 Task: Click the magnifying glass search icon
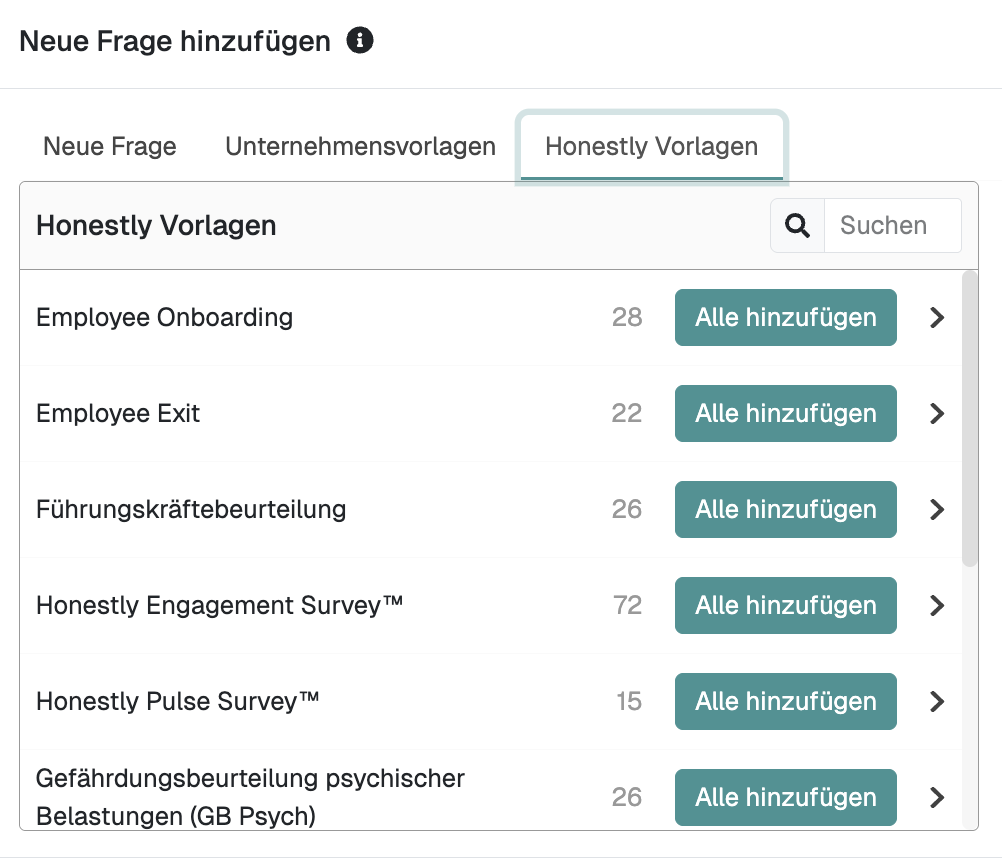pos(795,225)
